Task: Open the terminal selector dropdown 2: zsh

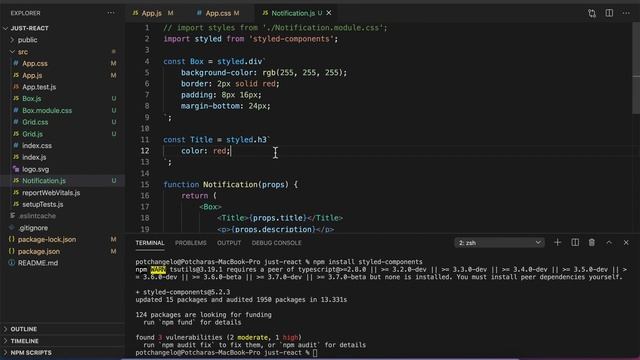Action: (499, 243)
